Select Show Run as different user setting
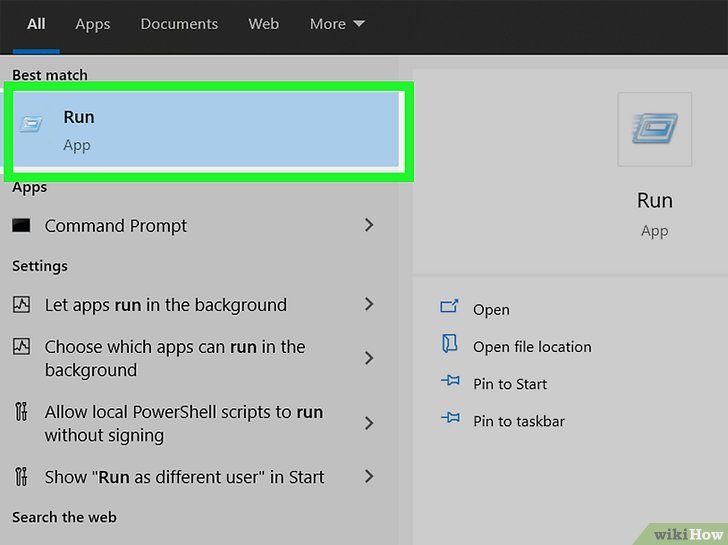Image resolution: width=728 pixels, height=545 pixels. coord(184,477)
